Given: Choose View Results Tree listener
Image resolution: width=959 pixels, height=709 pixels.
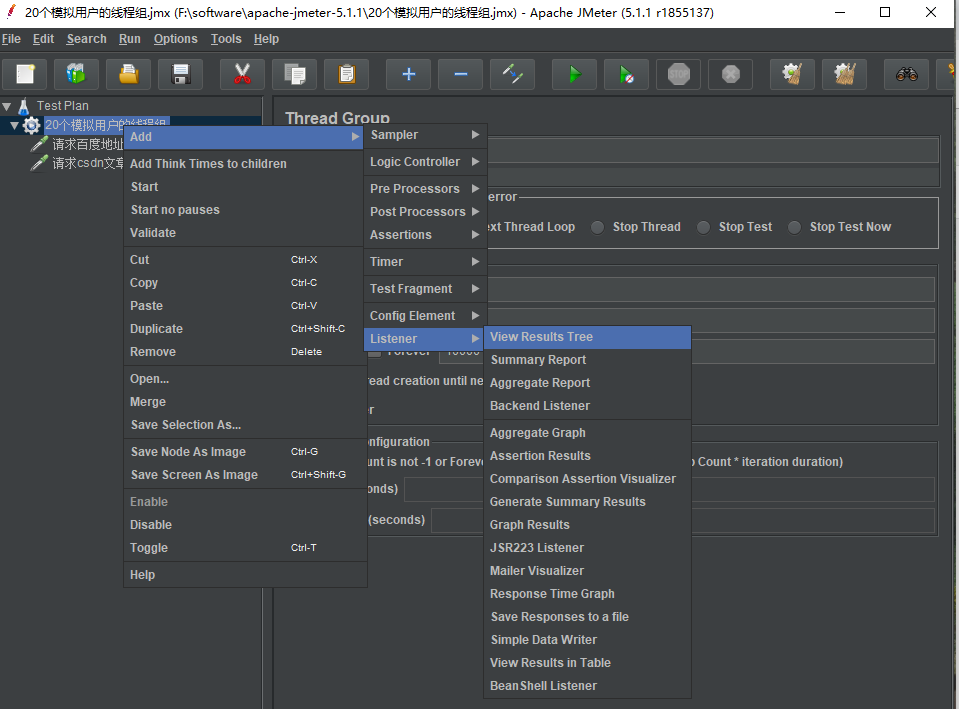Looking at the screenshot, I should point(587,337).
